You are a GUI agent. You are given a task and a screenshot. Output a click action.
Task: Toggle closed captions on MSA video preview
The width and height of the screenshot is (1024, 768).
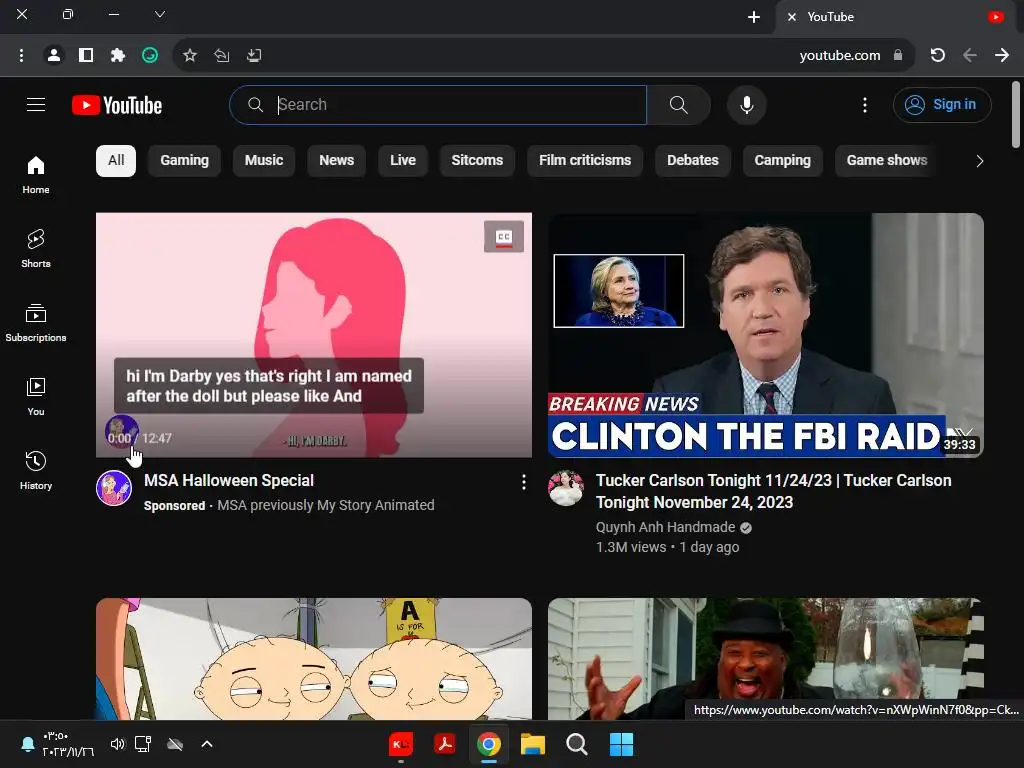click(504, 236)
